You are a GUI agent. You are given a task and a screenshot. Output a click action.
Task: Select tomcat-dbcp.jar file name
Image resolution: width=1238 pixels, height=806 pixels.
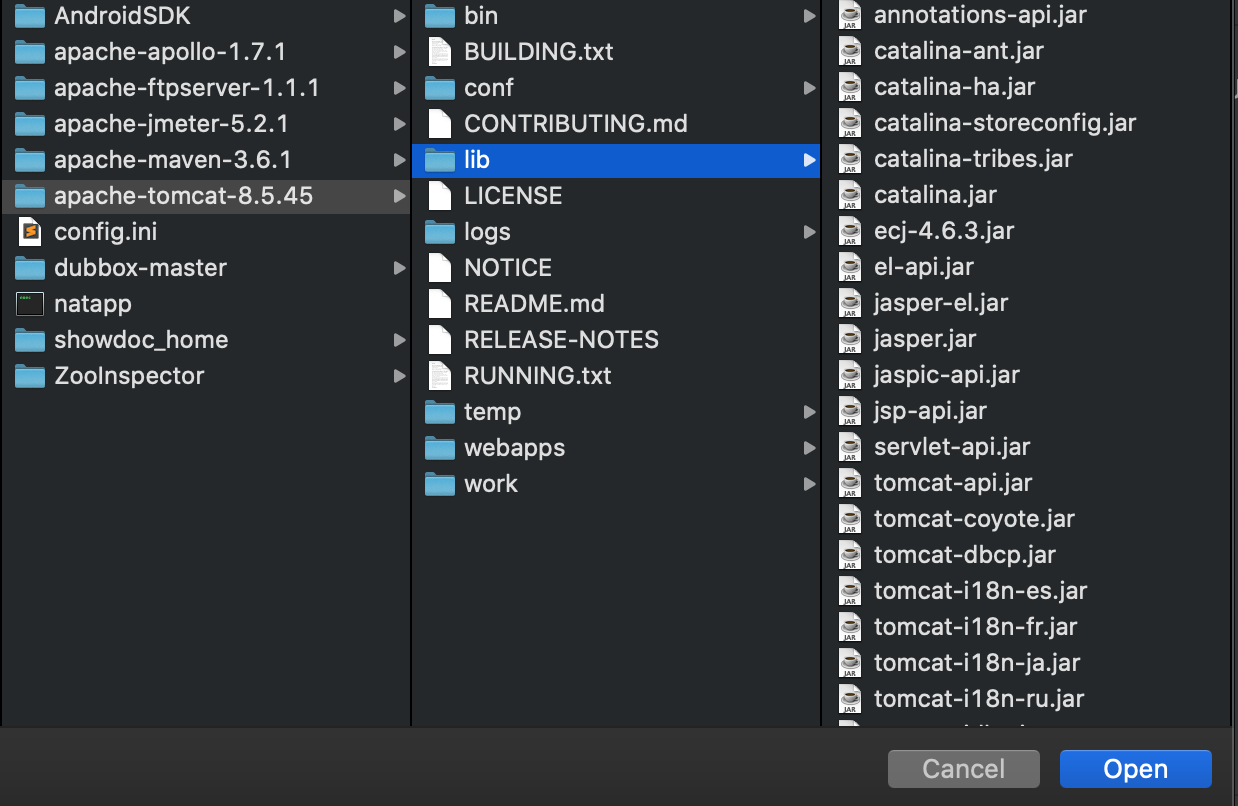(965, 555)
